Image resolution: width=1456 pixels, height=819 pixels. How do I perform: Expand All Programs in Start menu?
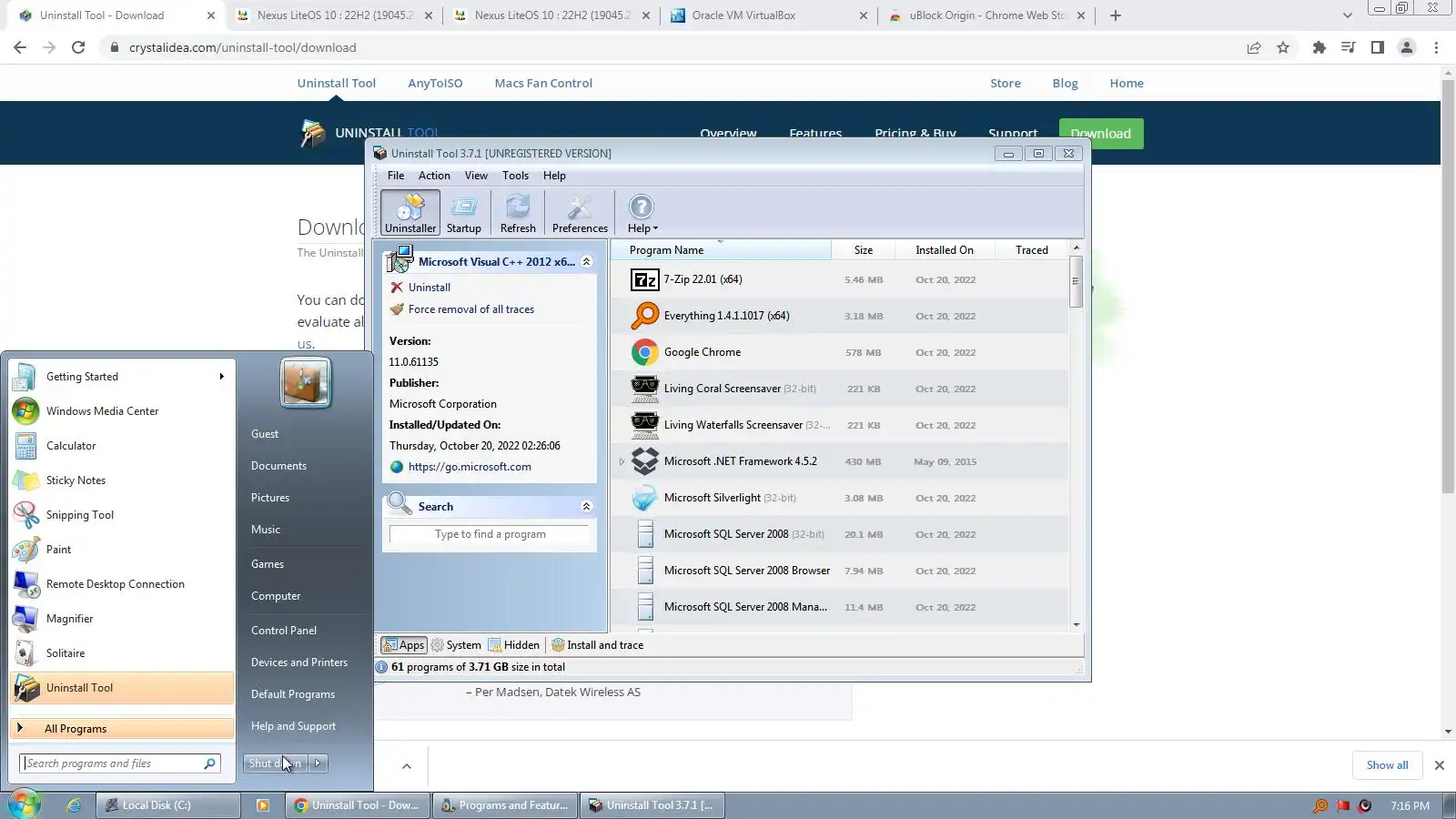click(122, 729)
